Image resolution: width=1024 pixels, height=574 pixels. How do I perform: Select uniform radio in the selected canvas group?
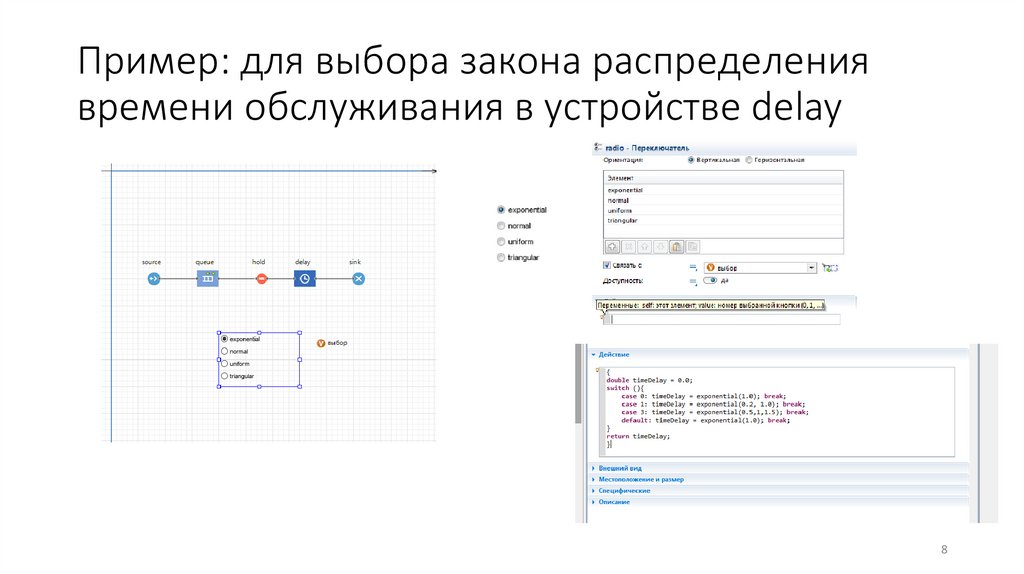[x=225, y=364]
